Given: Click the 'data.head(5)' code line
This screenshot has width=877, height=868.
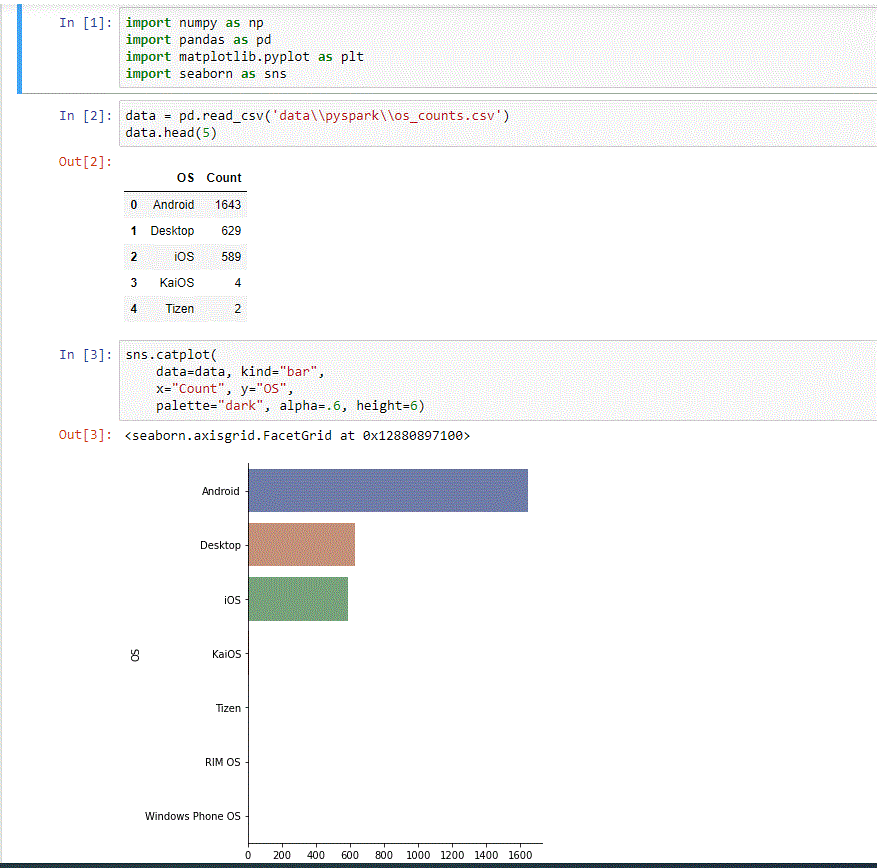Looking at the screenshot, I should (171, 133).
